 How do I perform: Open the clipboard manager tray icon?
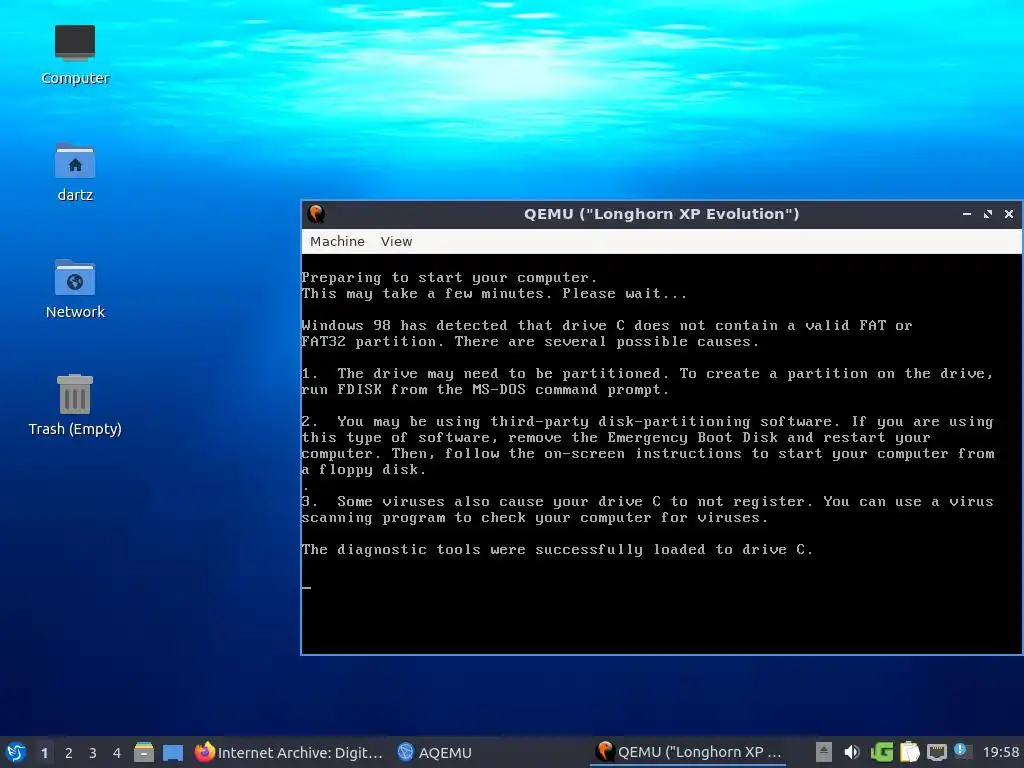(909, 752)
